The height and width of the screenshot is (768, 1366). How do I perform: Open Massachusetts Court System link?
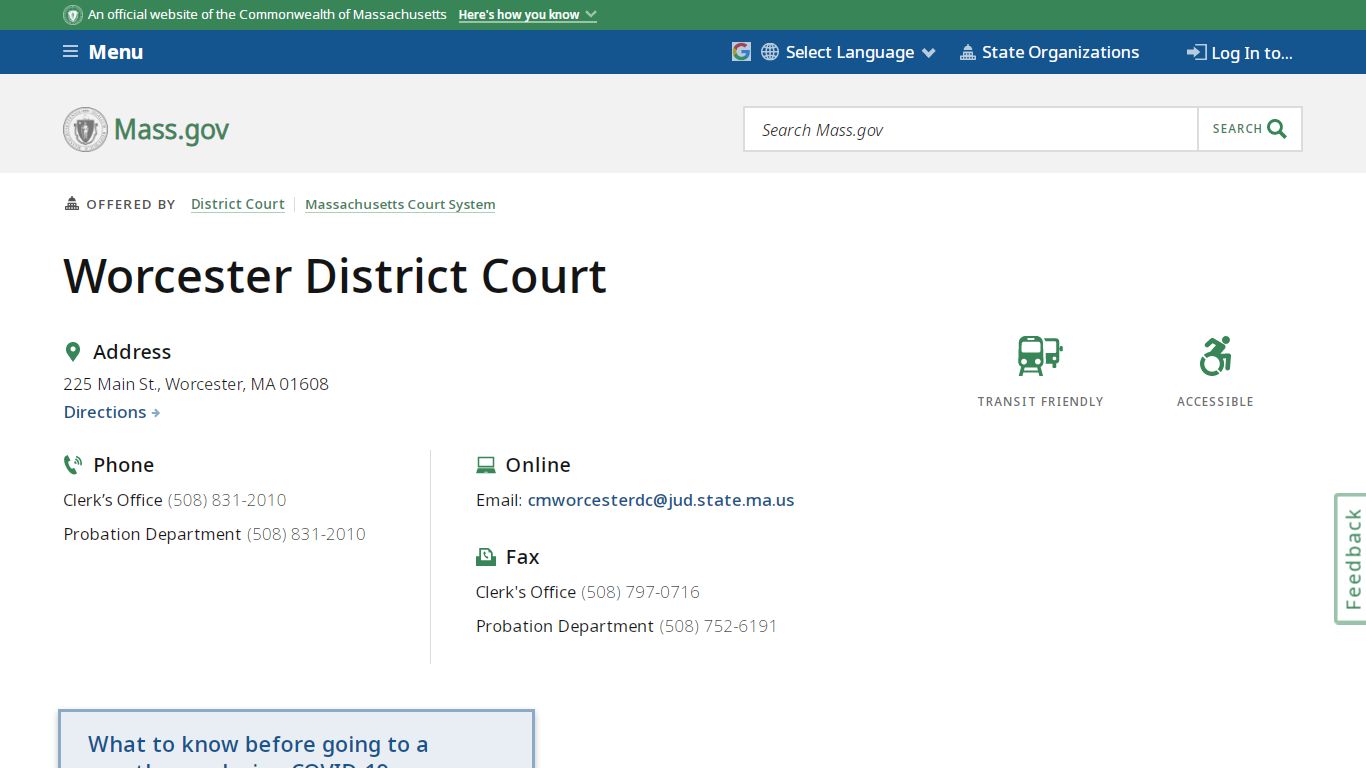[x=400, y=204]
